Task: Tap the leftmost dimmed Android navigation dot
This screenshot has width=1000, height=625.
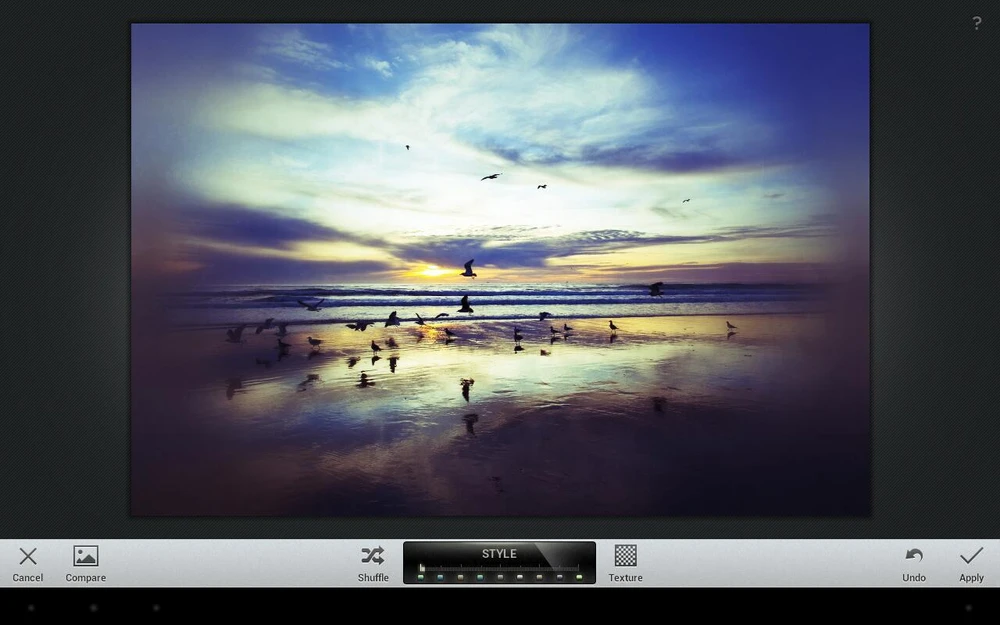Action: 31,607
